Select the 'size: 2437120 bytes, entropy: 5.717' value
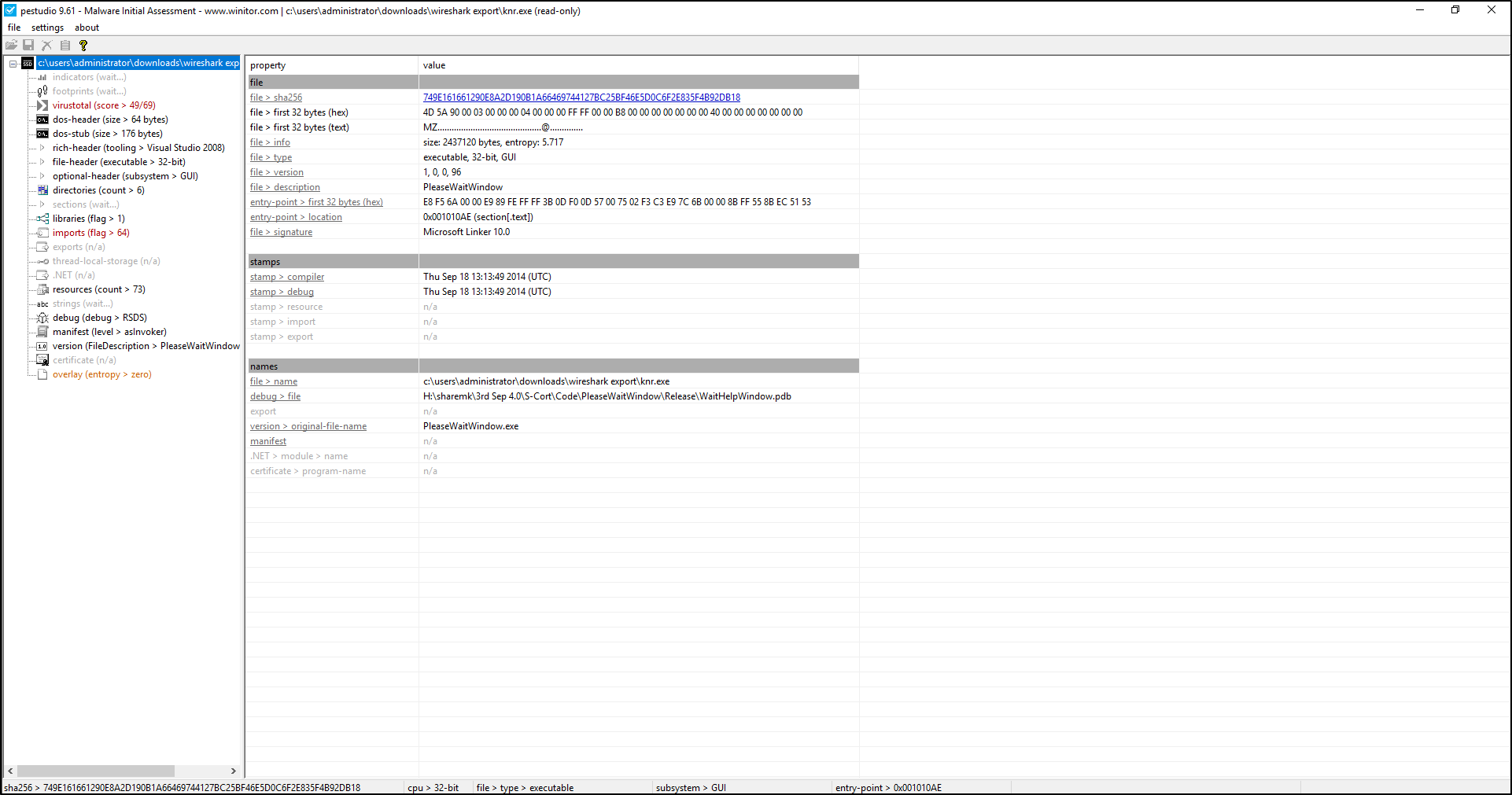Image resolution: width=1512 pixels, height=795 pixels. (493, 142)
